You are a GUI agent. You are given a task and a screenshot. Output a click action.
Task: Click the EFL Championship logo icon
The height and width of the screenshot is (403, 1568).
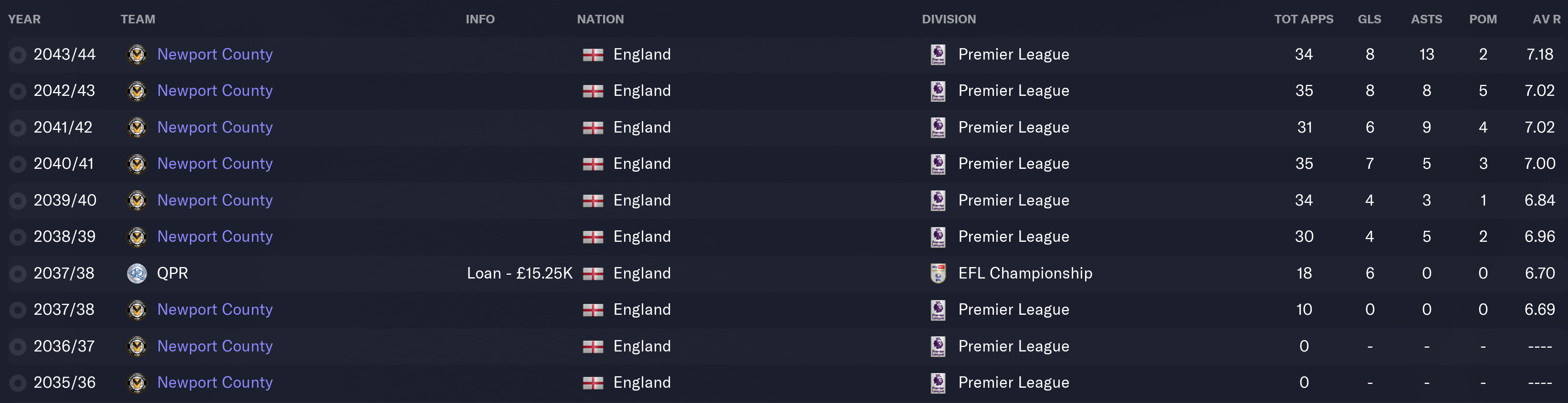pos(938,273)
